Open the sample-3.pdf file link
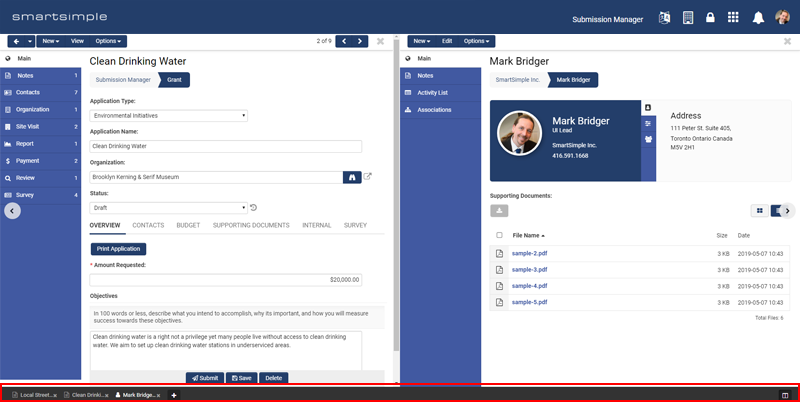 (x=529, y=270)
